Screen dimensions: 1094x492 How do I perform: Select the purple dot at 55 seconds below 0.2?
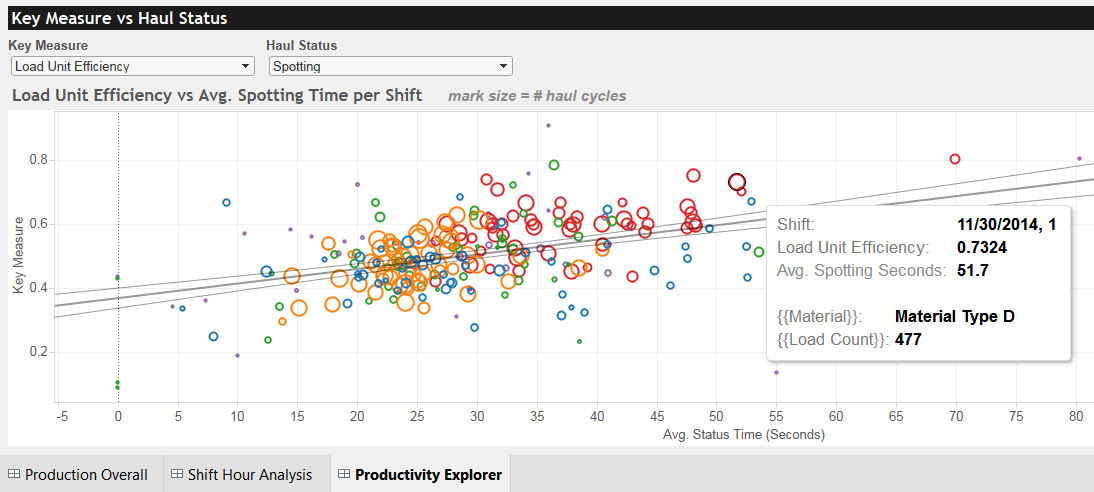point(776,372)
